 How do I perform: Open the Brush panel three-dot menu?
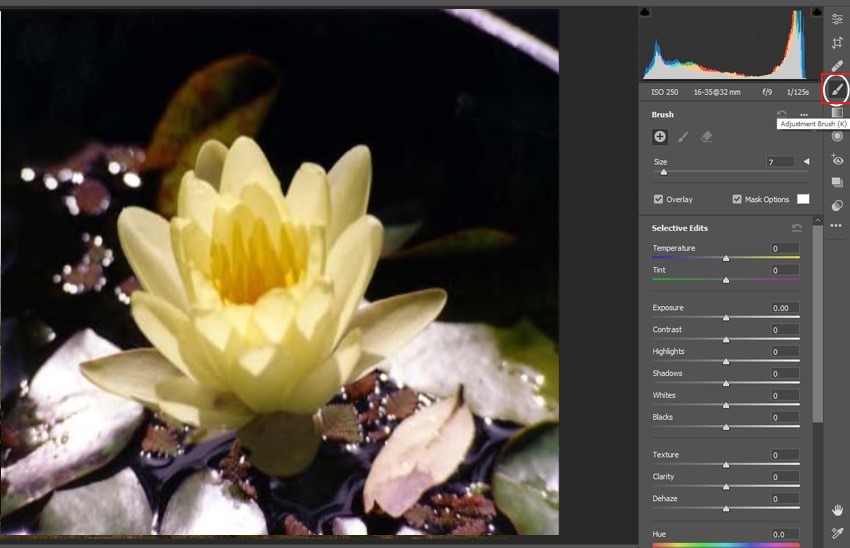pyautogui.click(x=803, y=115)
